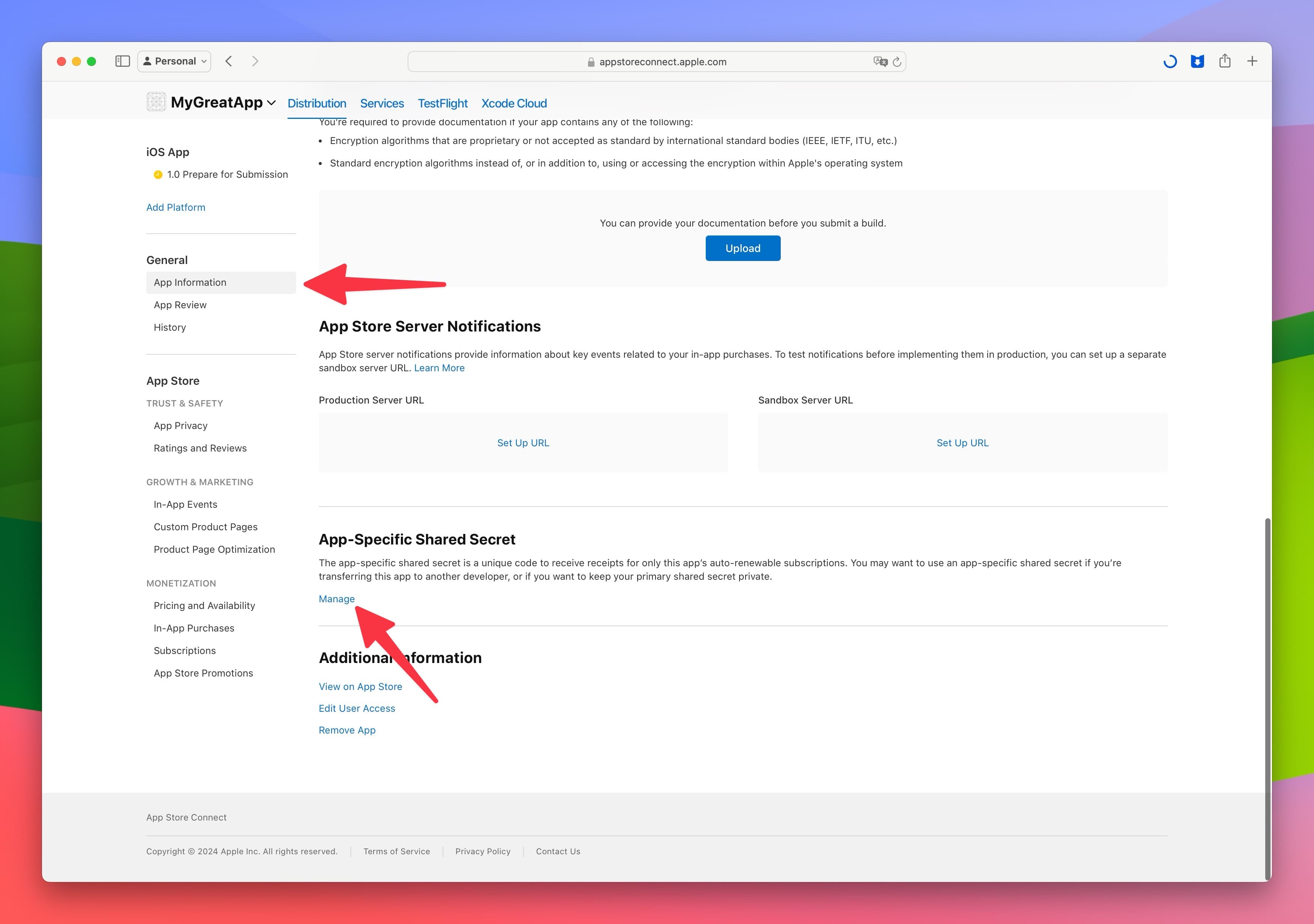Open In-App Events in sidebar
The height and width of the screenshot is (924, 1314).
point(185,504)
